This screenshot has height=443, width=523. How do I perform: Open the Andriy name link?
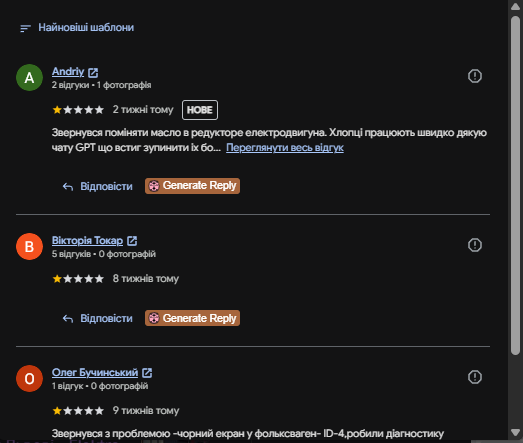point(68,71)
